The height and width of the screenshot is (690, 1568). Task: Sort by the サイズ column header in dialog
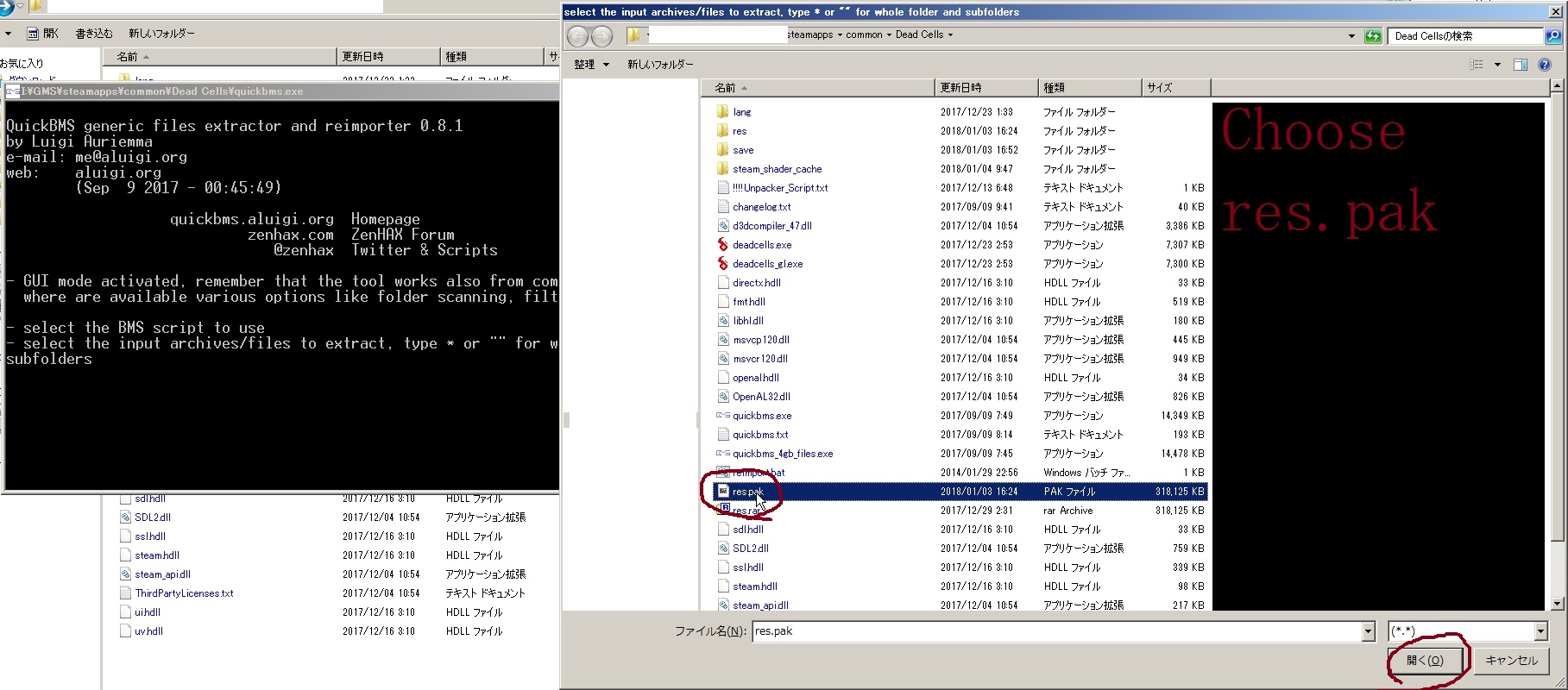pyautogui.click(x=1176, y=88)
